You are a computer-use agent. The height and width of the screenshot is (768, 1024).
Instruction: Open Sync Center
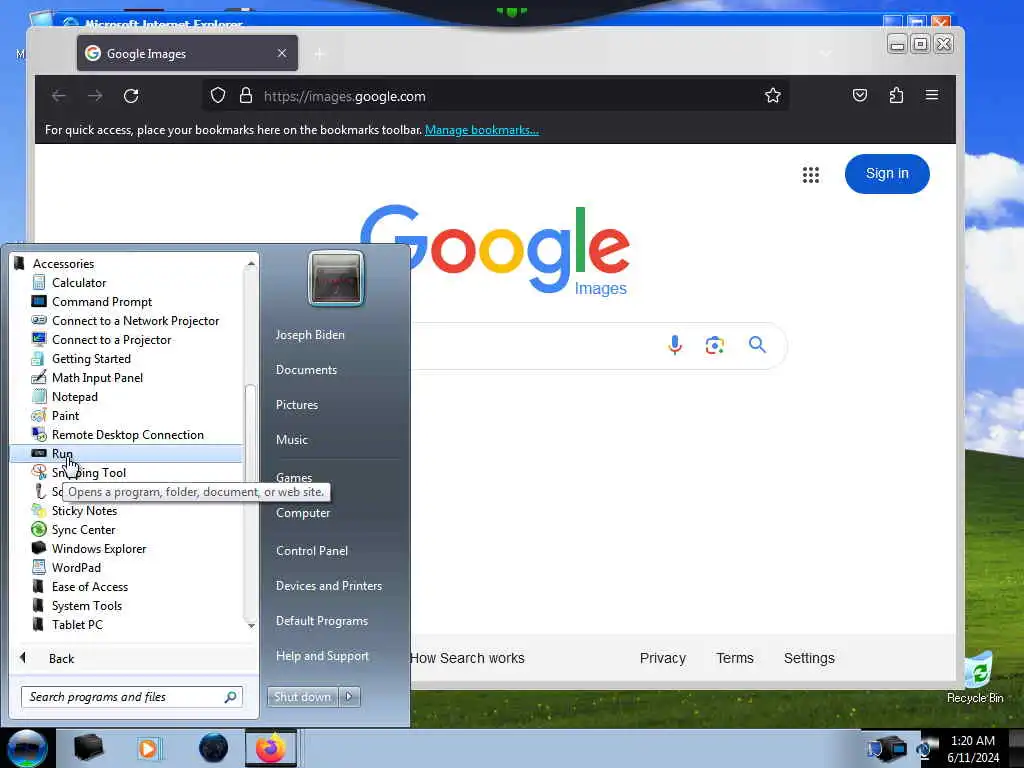tap(83, 530)
